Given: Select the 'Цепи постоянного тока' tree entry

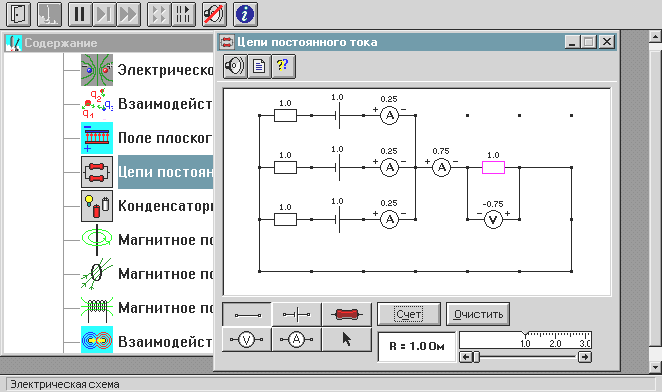Looking at the screenshot, I should click(x=165, y=172).
